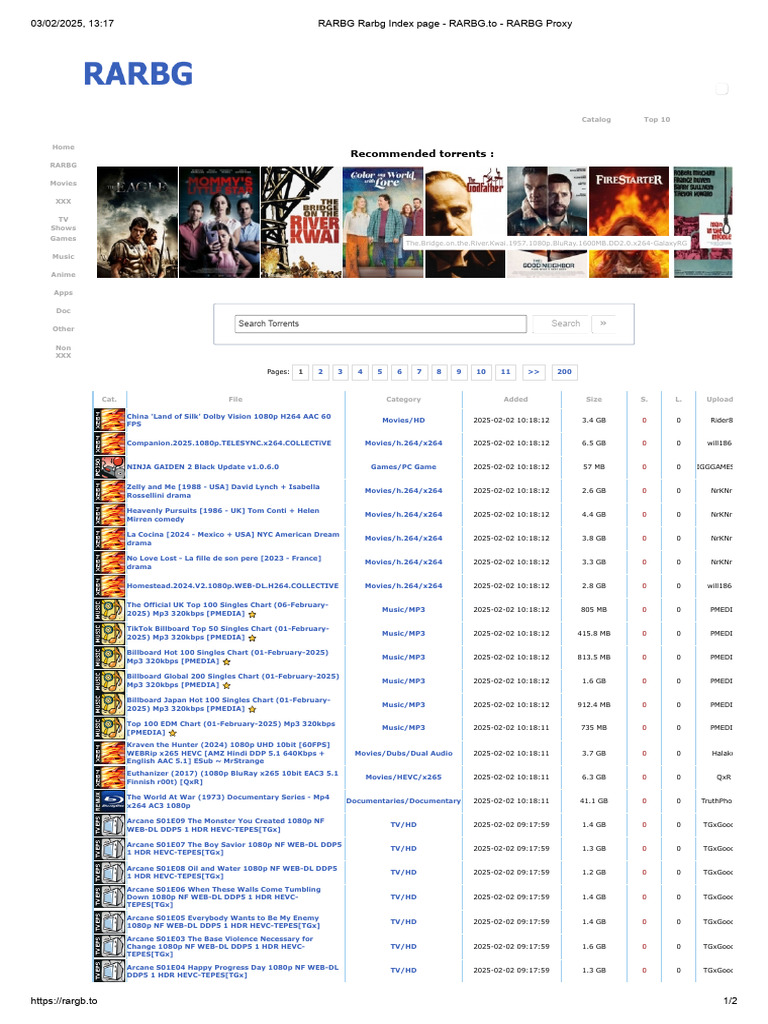This screenshot has height=1024, width=768.
Task: Click games icon beside NINJA GAIDEN 2 Black
Action: pyautogui.click(x=109, y=467)
